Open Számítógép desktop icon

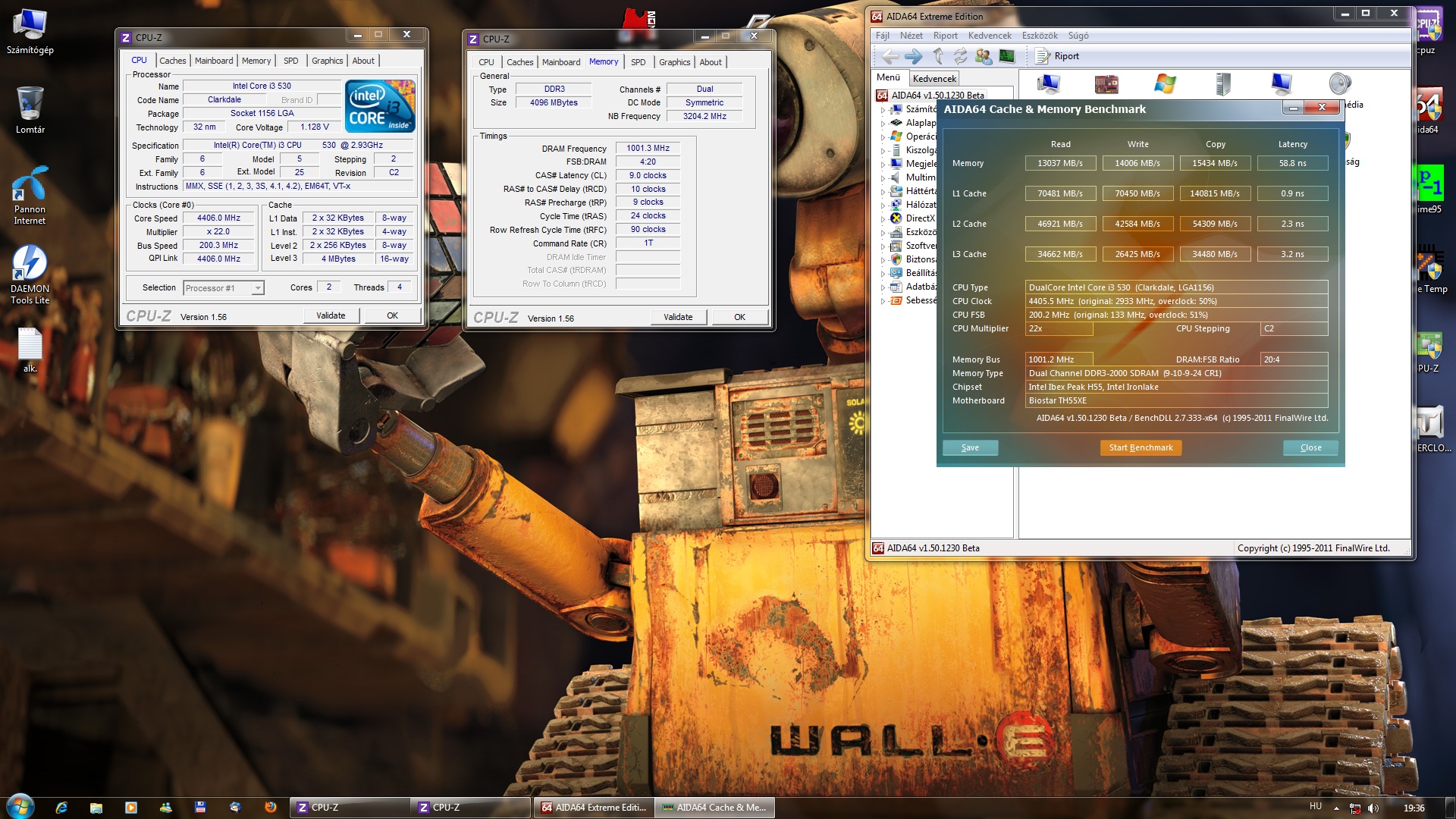(30, 32)
